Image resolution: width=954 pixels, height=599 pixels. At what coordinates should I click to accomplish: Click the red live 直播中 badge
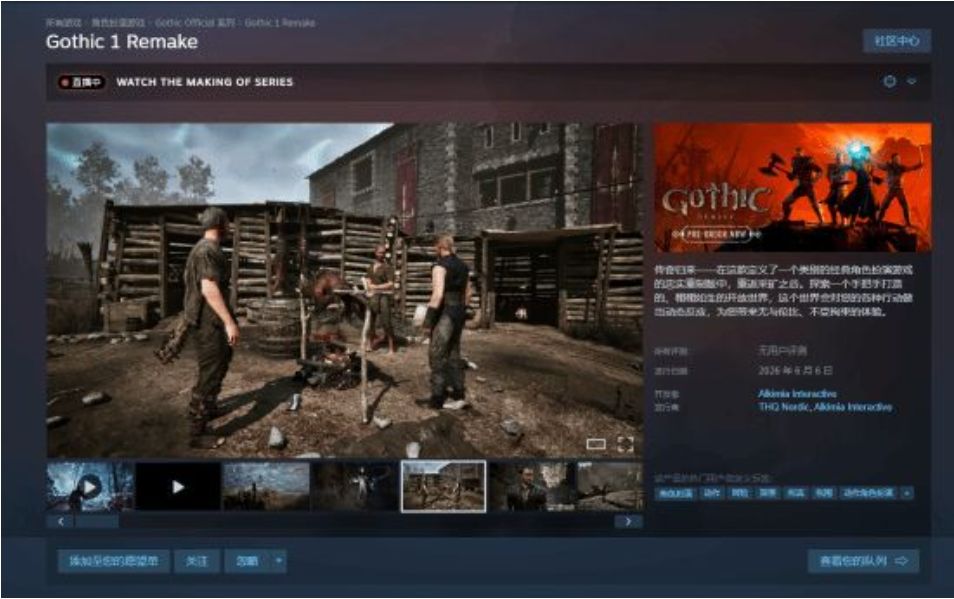pyautogui.click(x=82, y=82)
